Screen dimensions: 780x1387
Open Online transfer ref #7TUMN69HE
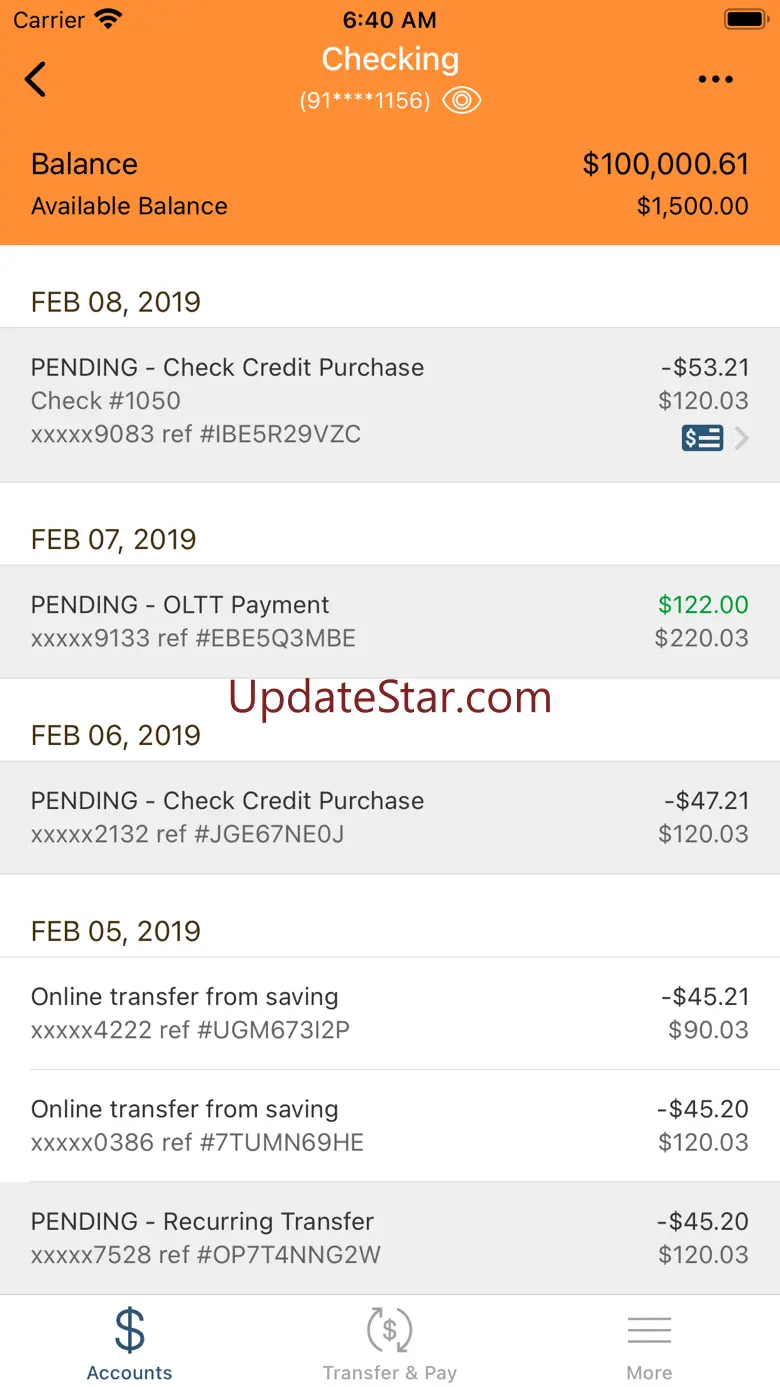tap(390, 1125)
